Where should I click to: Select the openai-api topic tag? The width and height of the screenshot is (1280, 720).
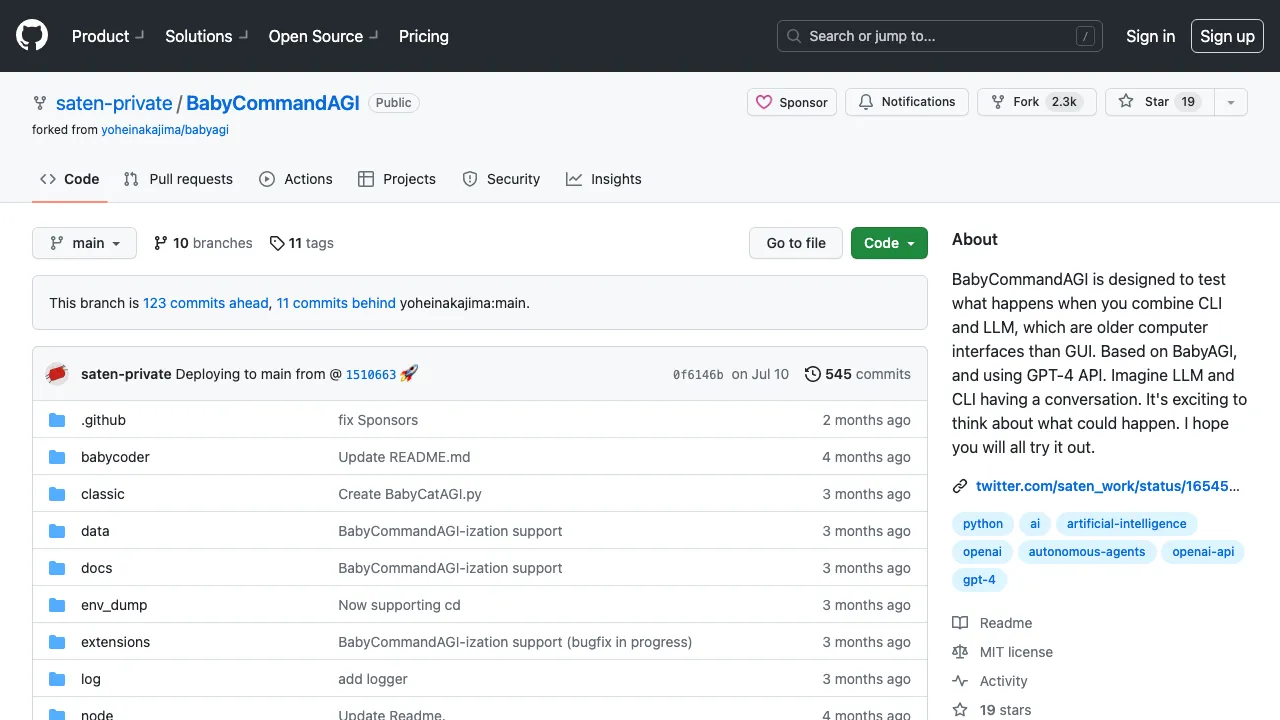click(x=1203, y=552)
